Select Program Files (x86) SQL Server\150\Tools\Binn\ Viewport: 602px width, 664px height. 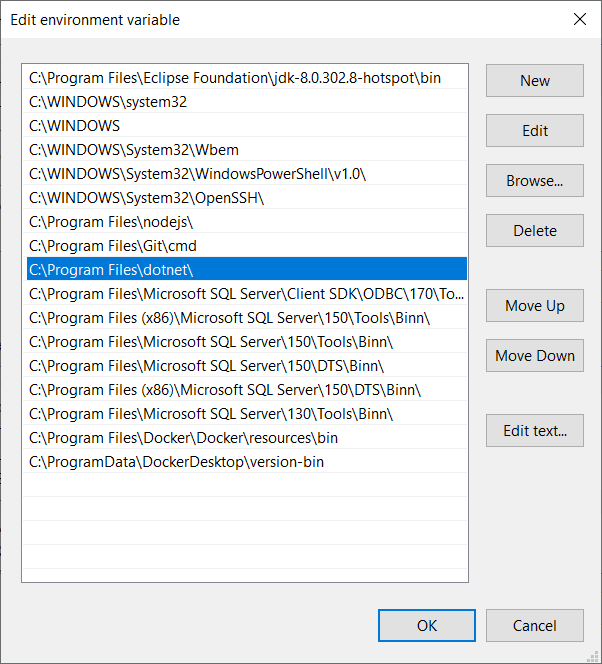tap(247, 318)
